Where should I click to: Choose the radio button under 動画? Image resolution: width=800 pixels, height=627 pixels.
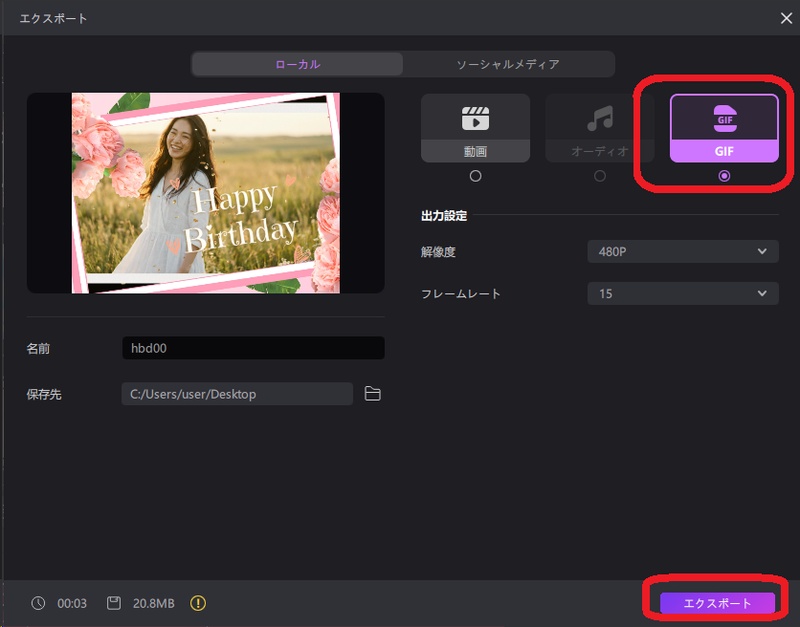[476, 176]
